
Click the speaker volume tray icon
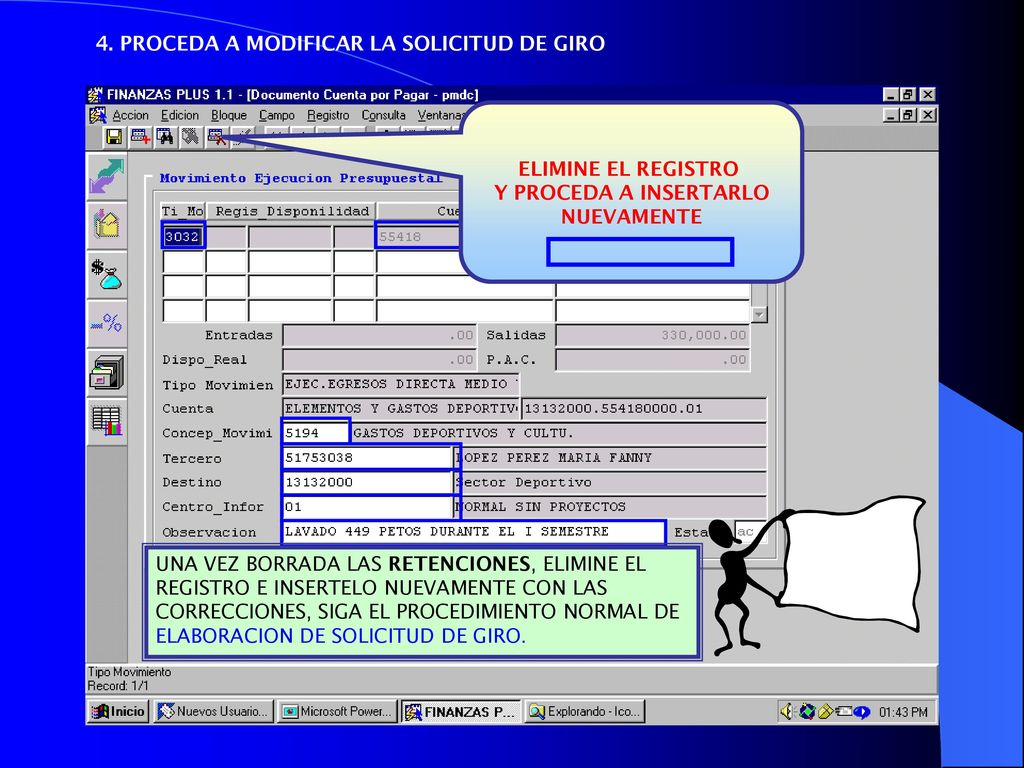pyautogui.click(x=787, y=711)
